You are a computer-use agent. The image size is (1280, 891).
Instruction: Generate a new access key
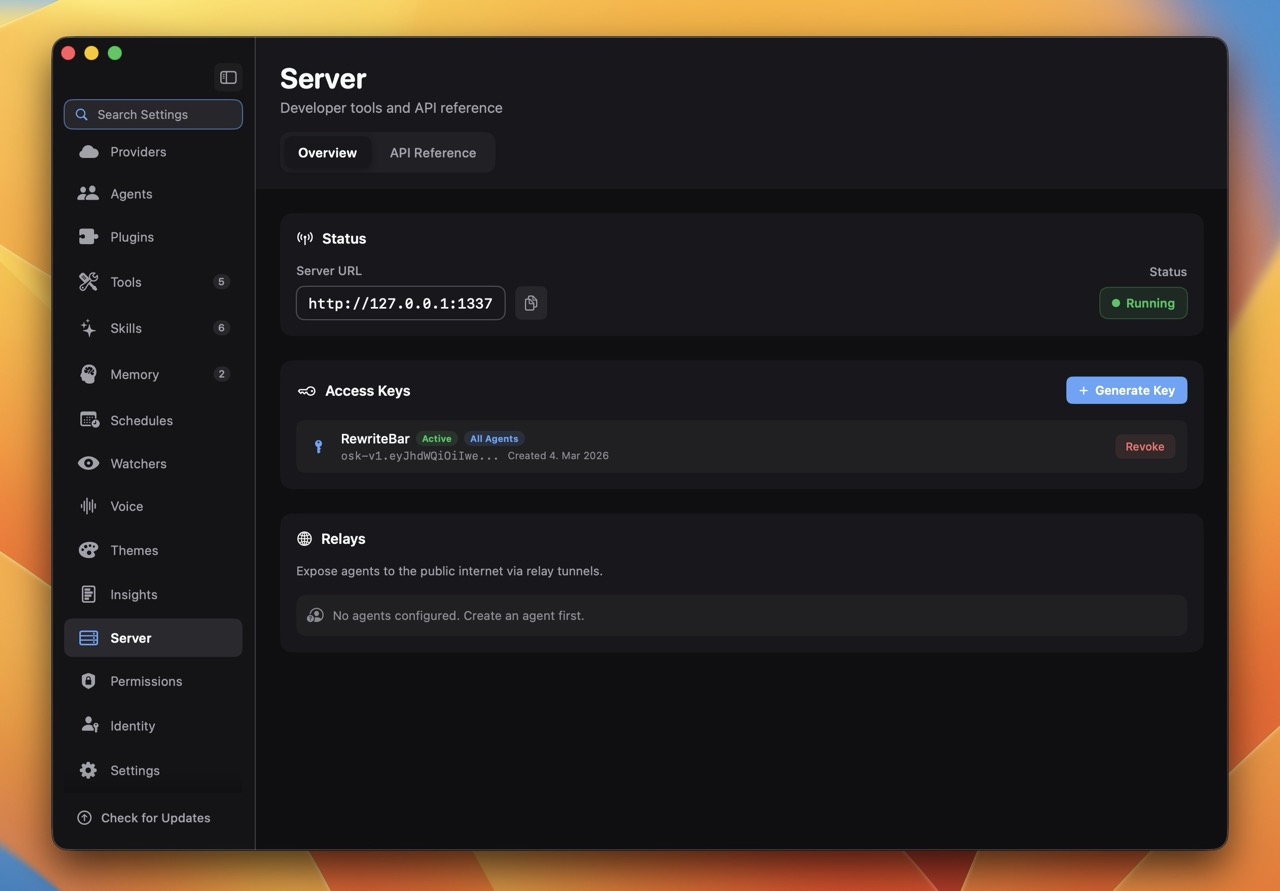tap(1126, 390)
